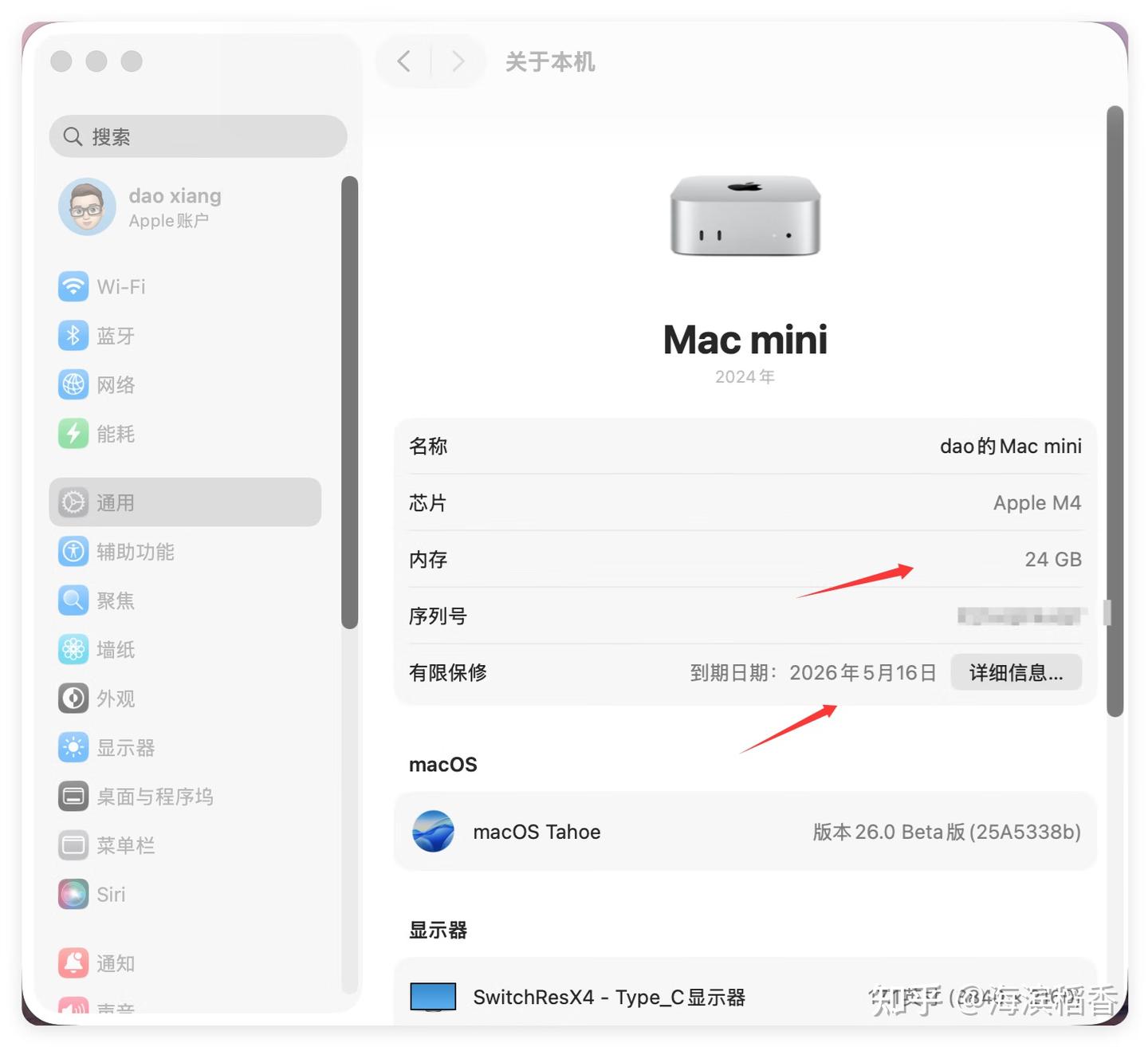Click the Mac mini title heading
Screen dimensions: 1148x1047
click(x=745, y=340)
